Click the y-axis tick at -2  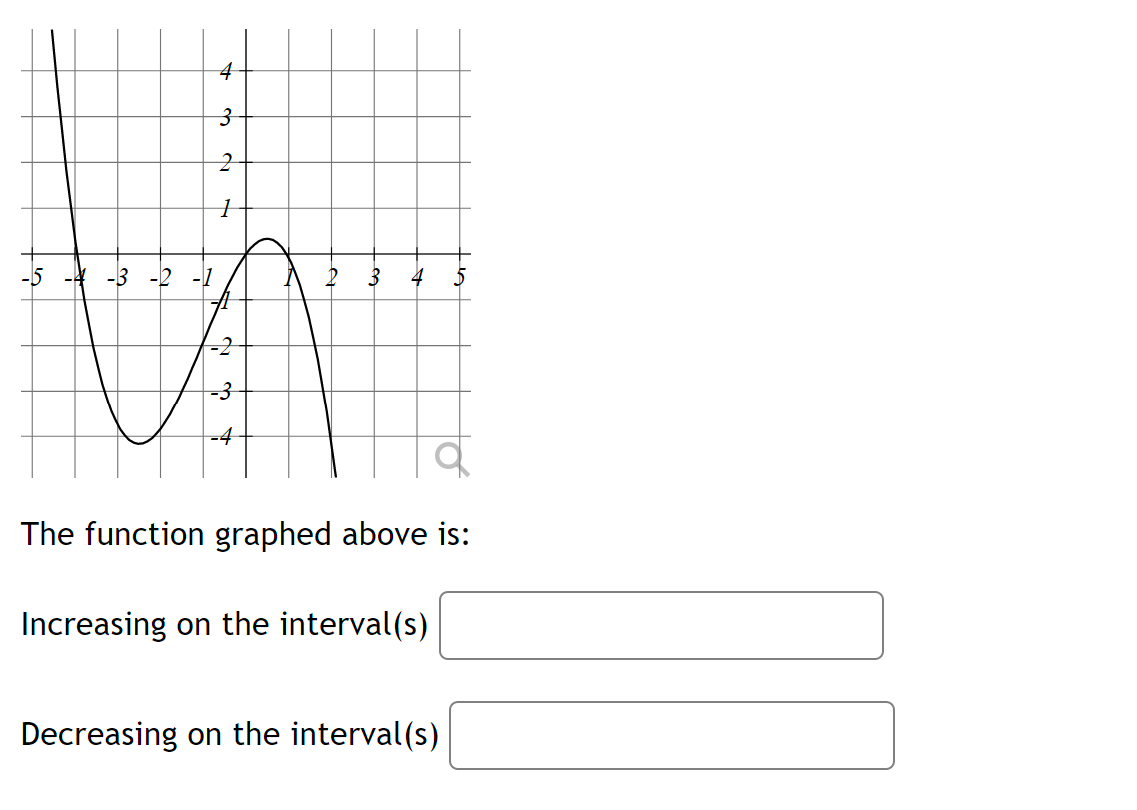[246, 346]
